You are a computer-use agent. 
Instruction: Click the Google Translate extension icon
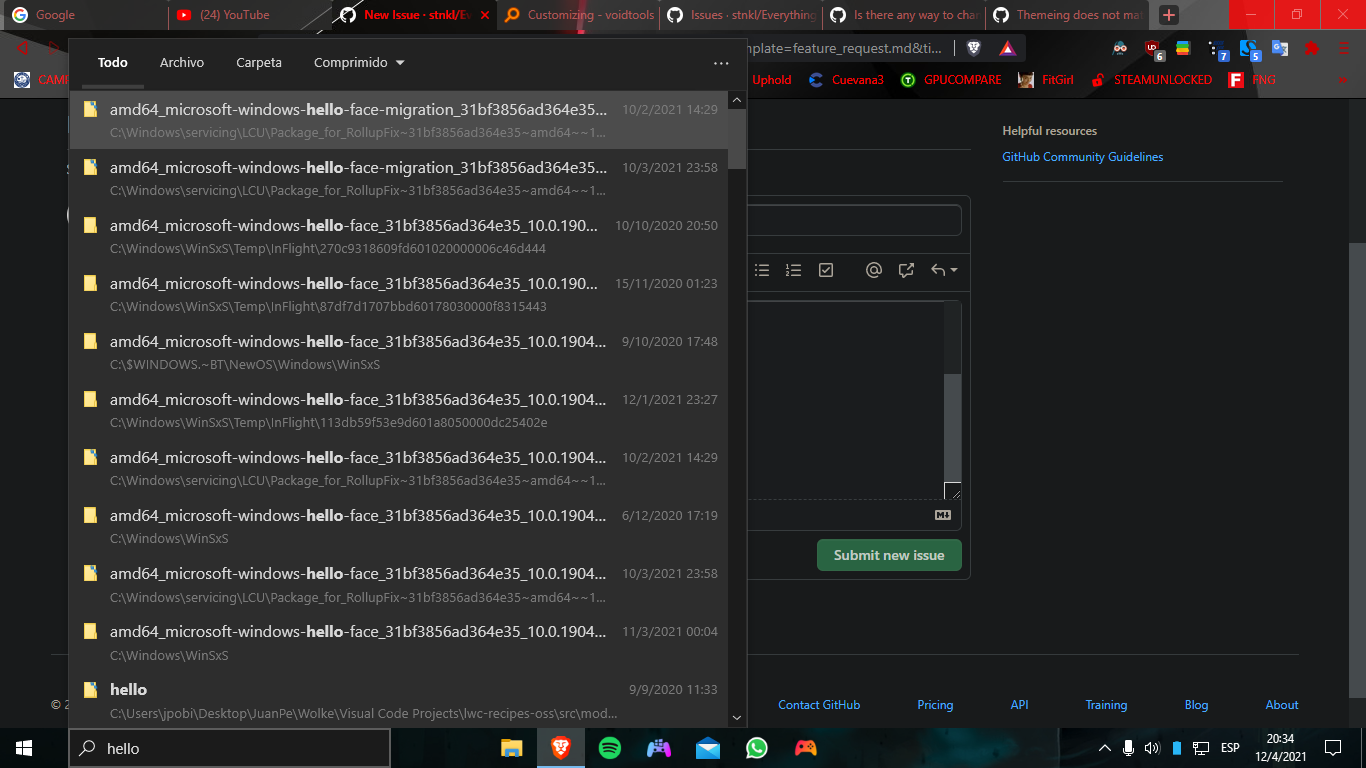(x=1279, y=47)
